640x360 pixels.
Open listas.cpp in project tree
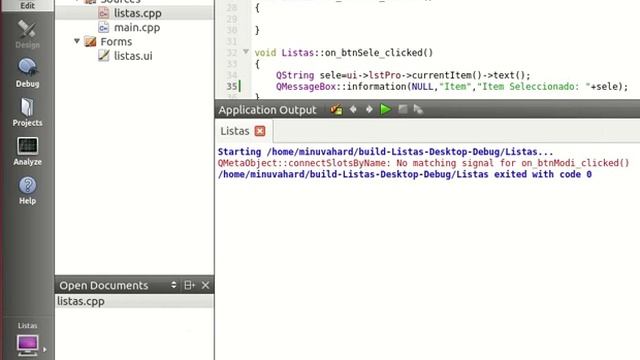[x=138, y=13]
